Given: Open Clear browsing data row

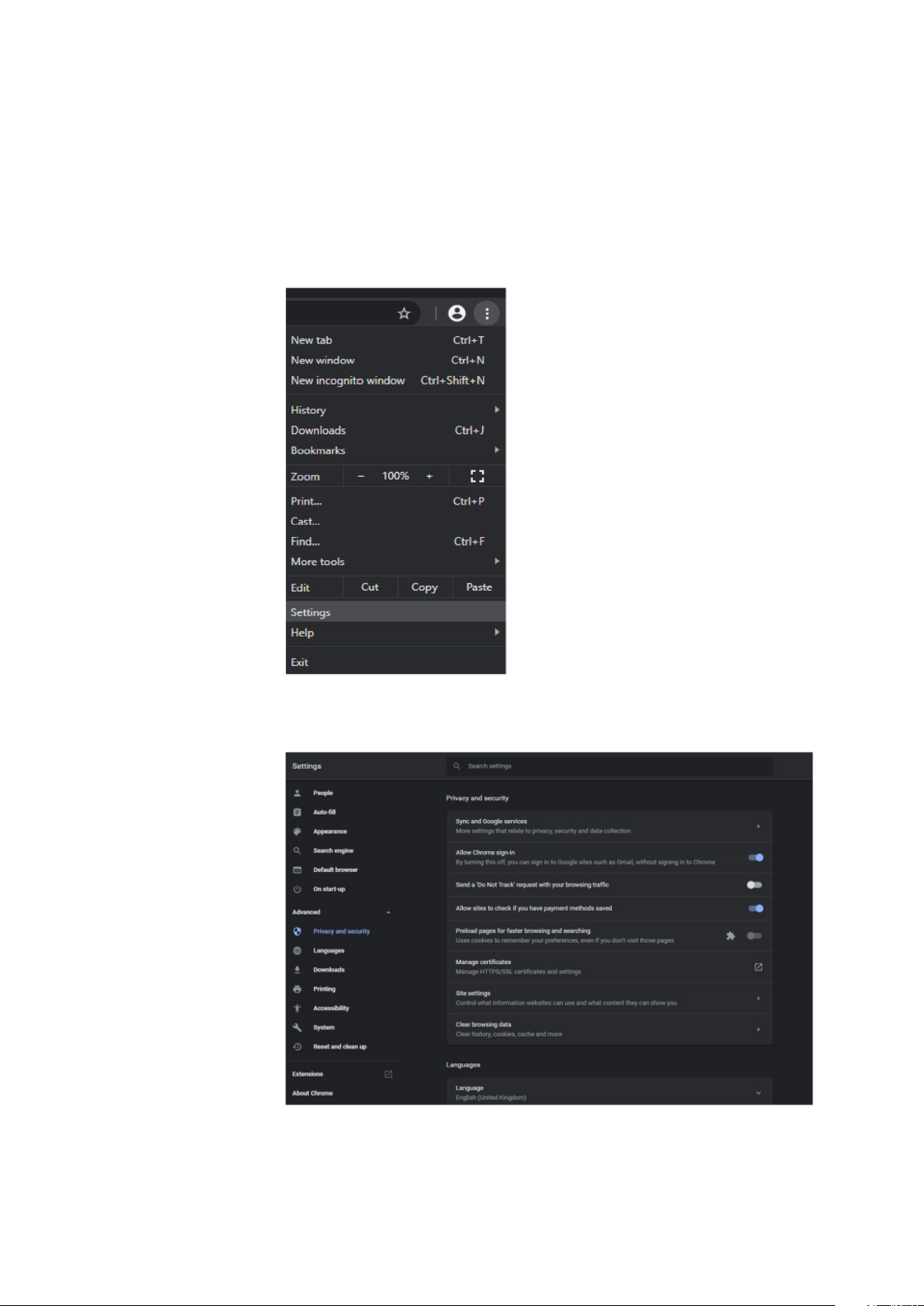Looking at the screenshot, I should [609, 1029].
